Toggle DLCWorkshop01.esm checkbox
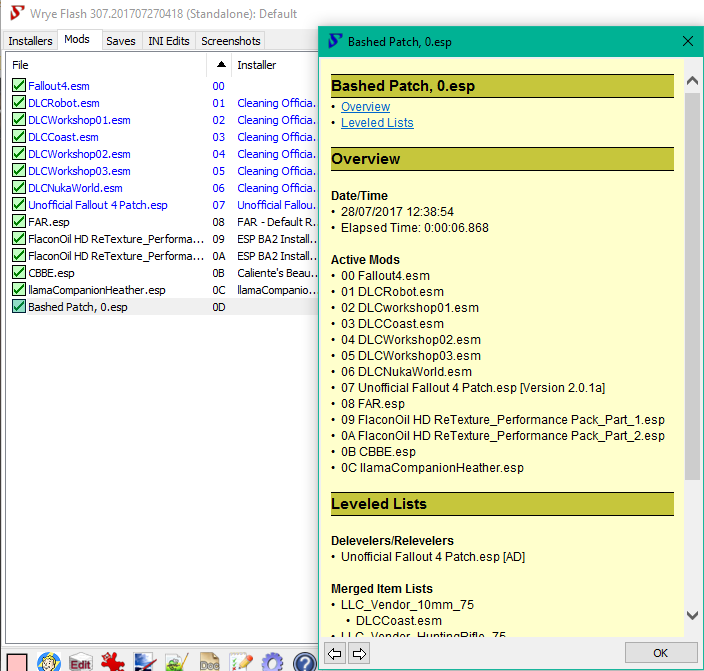 tap(18, 119)
